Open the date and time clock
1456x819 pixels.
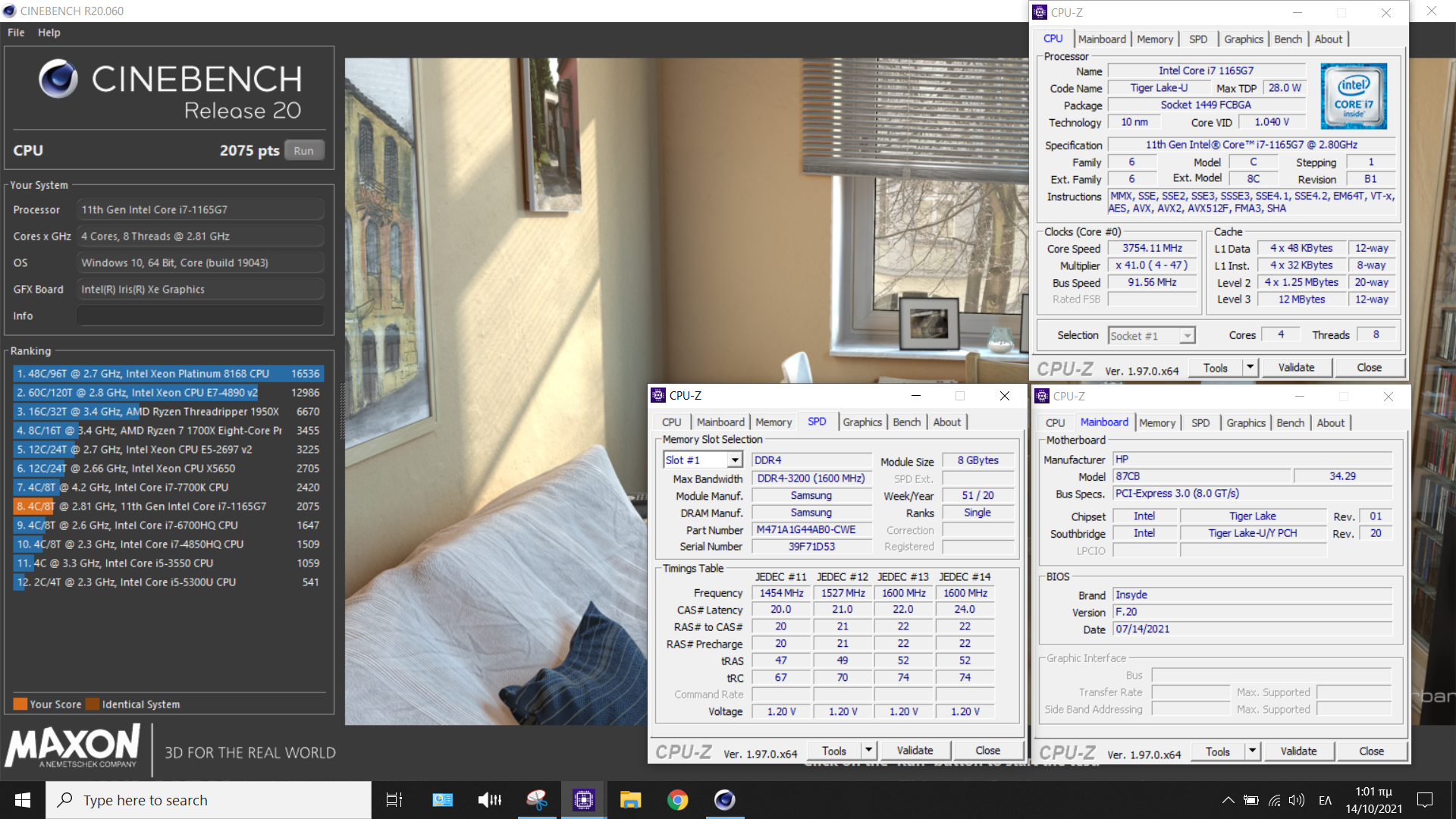[1373, 800]
